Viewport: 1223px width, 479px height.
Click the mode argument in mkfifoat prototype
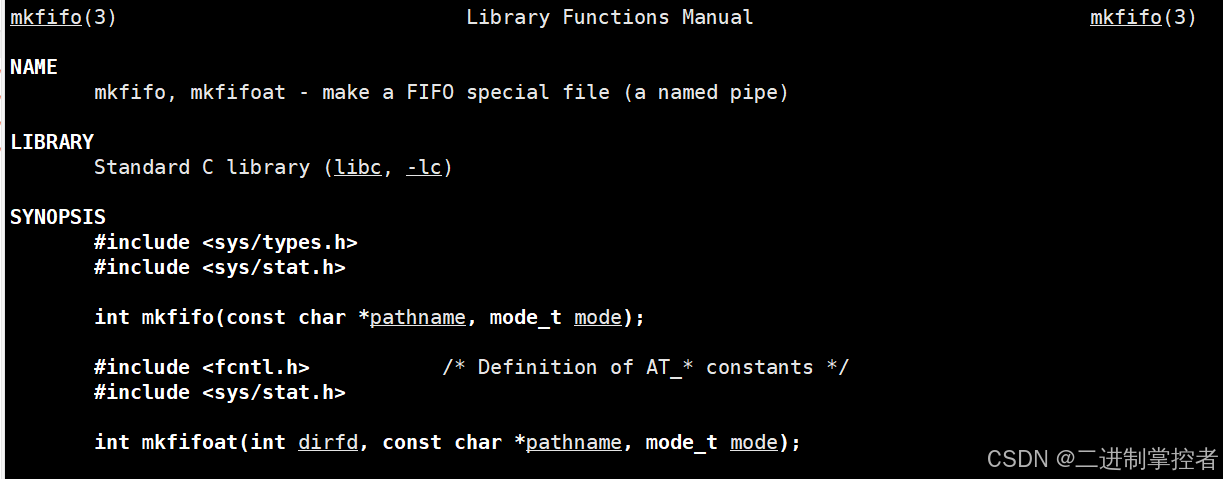click(x=753, y=442)
